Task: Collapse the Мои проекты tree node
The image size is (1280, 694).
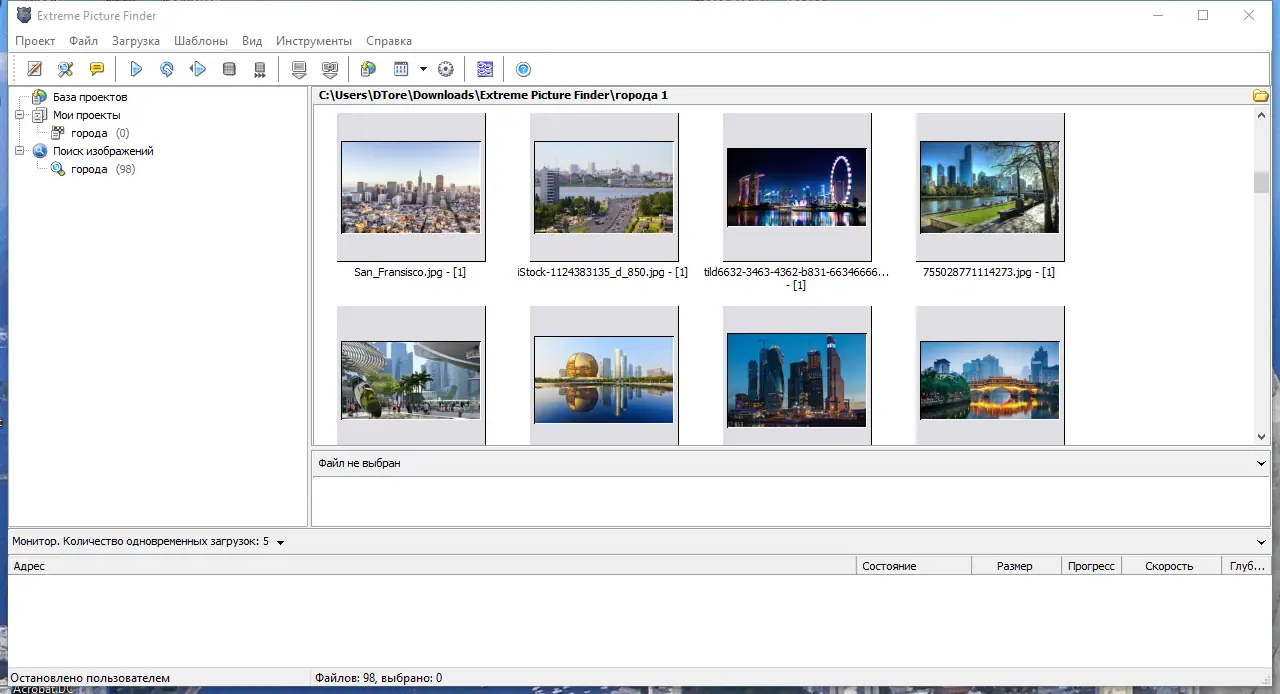Action: [19, 115]
